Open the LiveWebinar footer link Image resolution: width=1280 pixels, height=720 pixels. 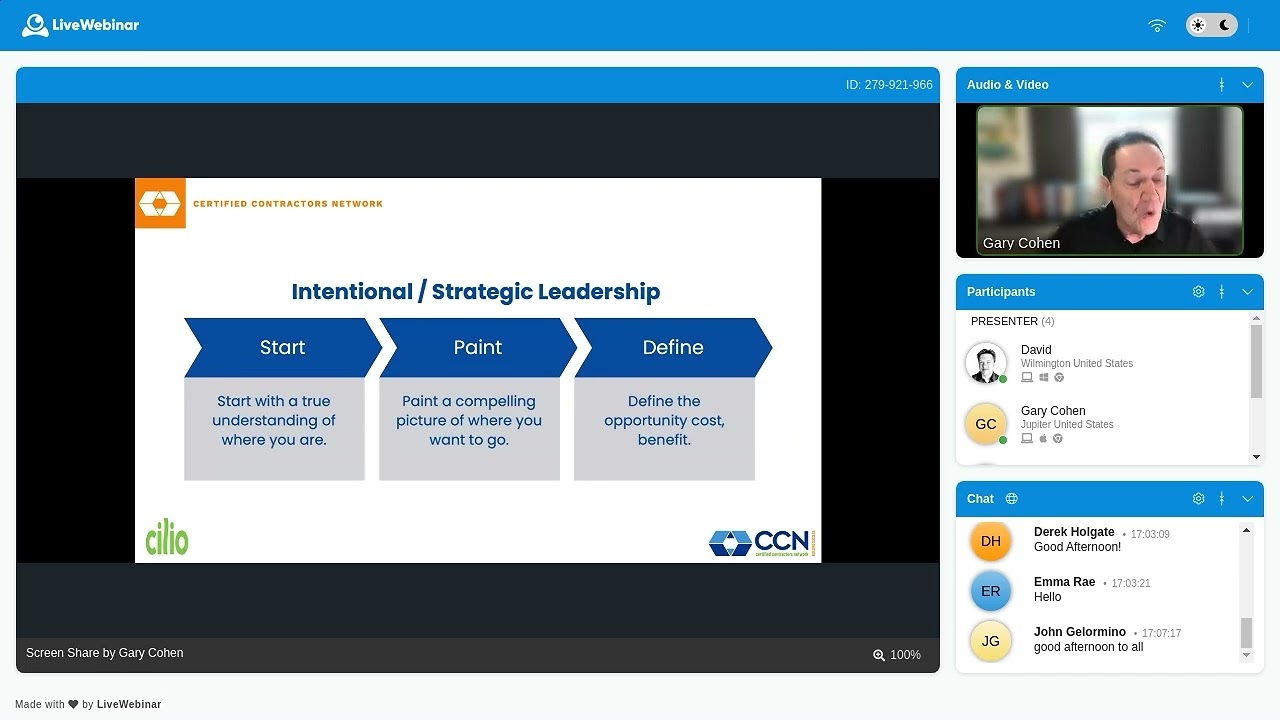pos(129,704)
